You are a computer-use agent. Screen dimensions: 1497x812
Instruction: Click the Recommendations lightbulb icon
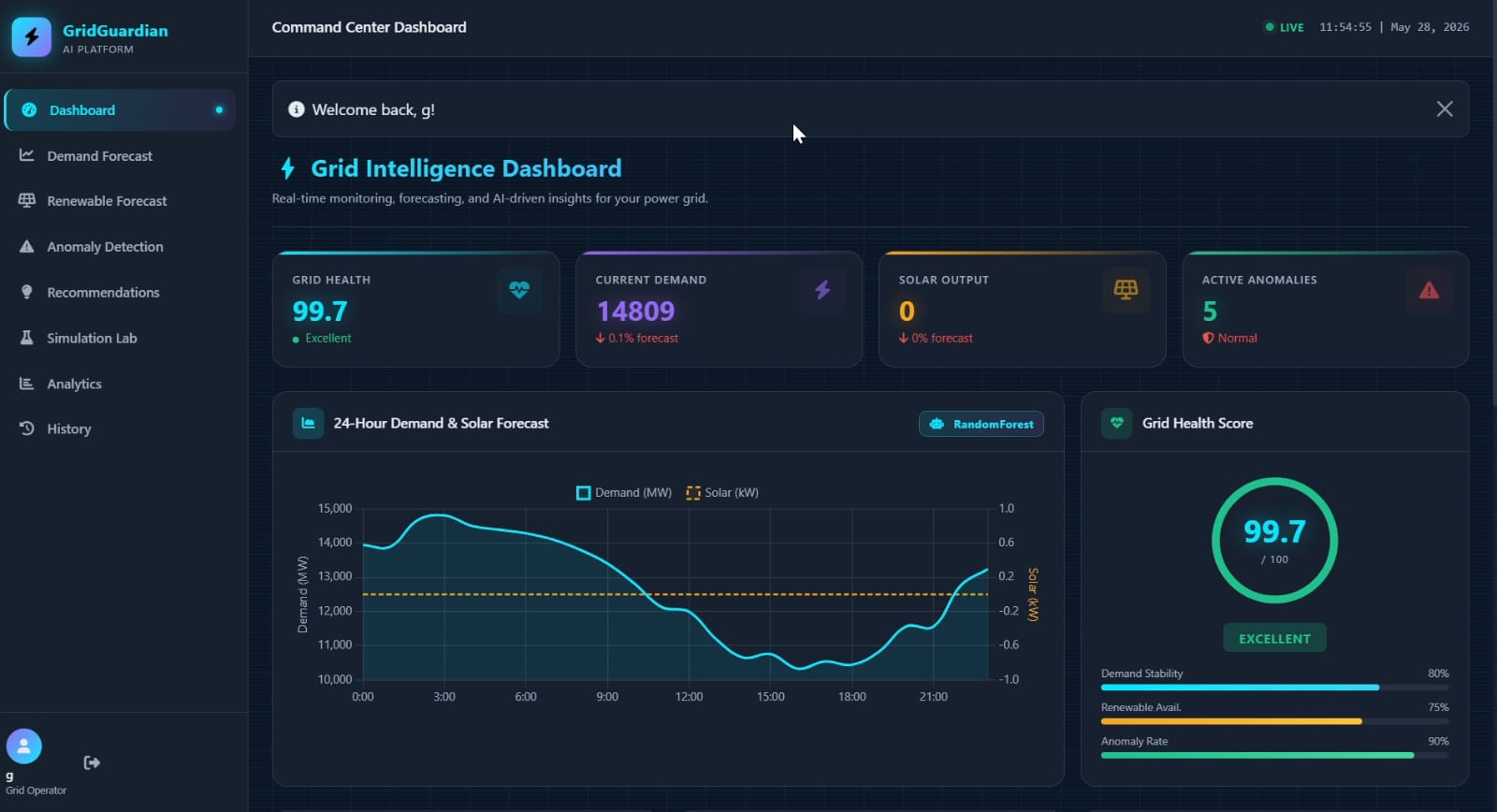[27, 292]
